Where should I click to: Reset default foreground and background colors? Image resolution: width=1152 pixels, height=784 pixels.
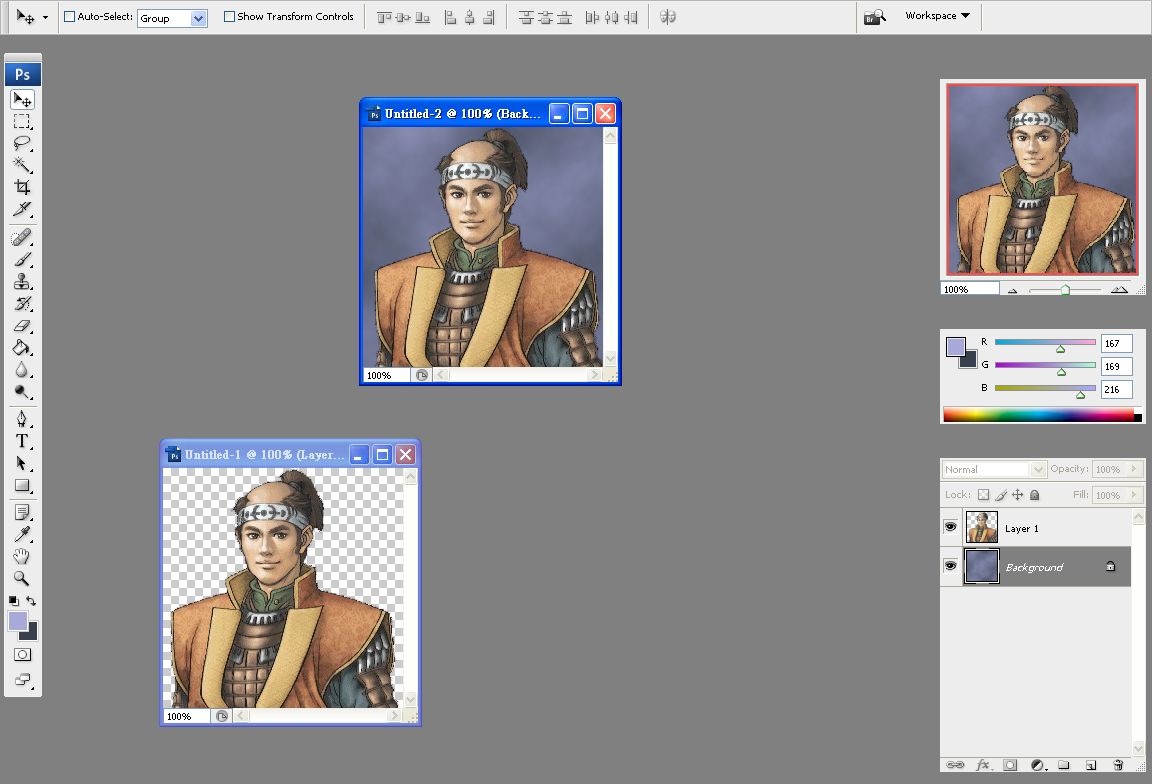click(x=13, y=601)
